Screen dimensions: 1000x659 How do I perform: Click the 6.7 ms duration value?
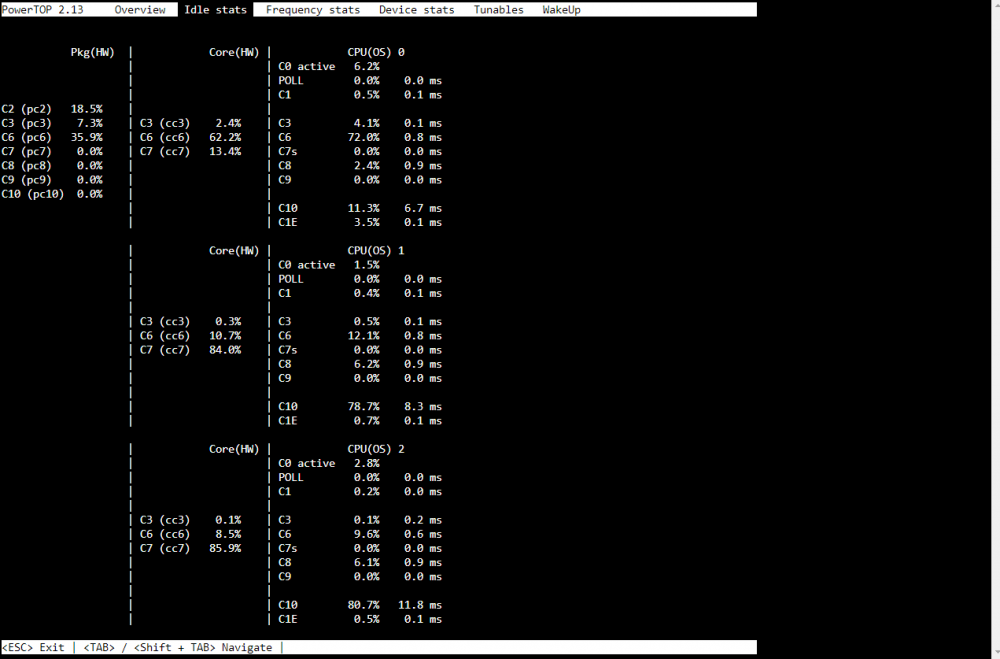click(423, 208)
